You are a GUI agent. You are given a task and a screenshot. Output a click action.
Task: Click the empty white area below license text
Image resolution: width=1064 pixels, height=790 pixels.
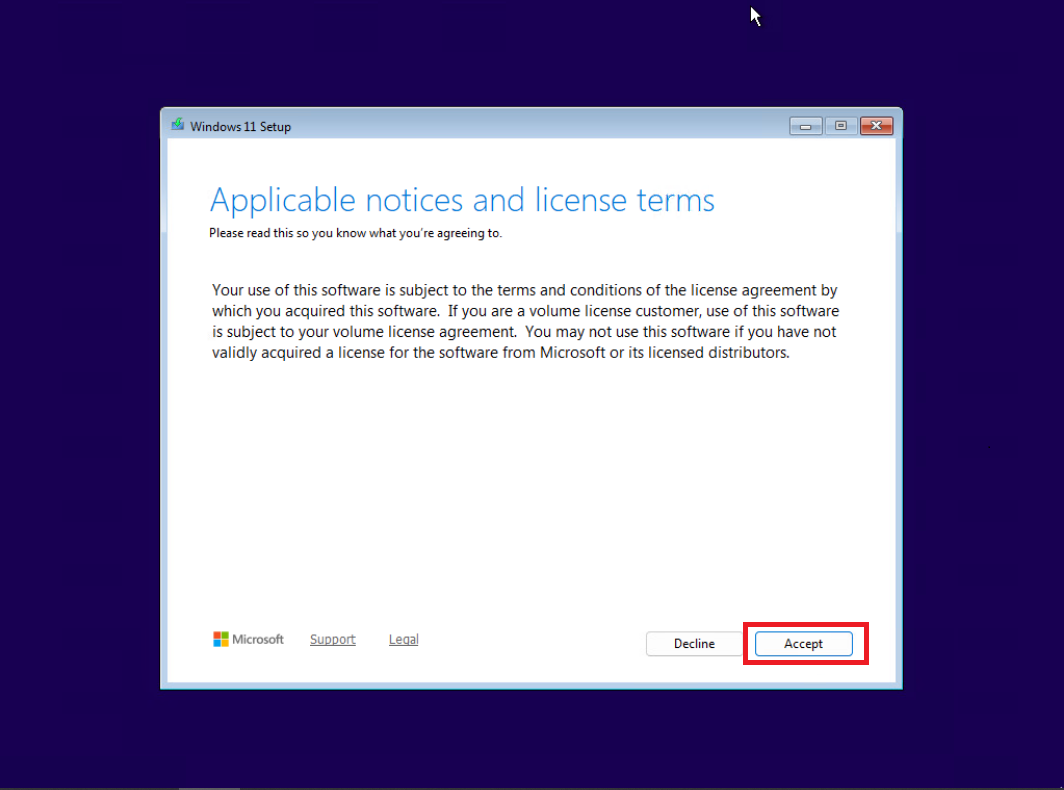pyautogui.click(x=530, y=490)
